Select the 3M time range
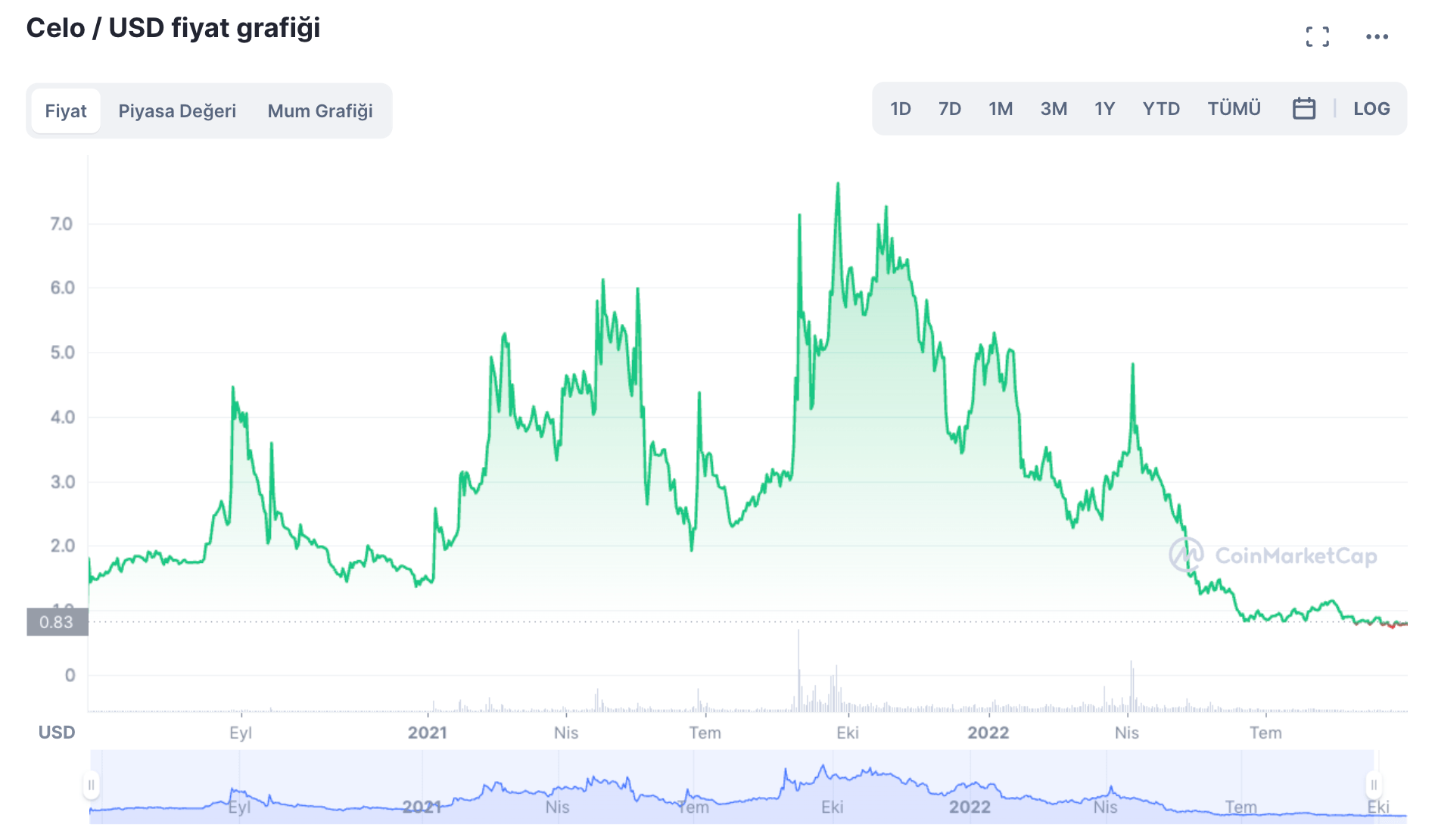The image size is (1435, 840). click(x=1054, y=109)
